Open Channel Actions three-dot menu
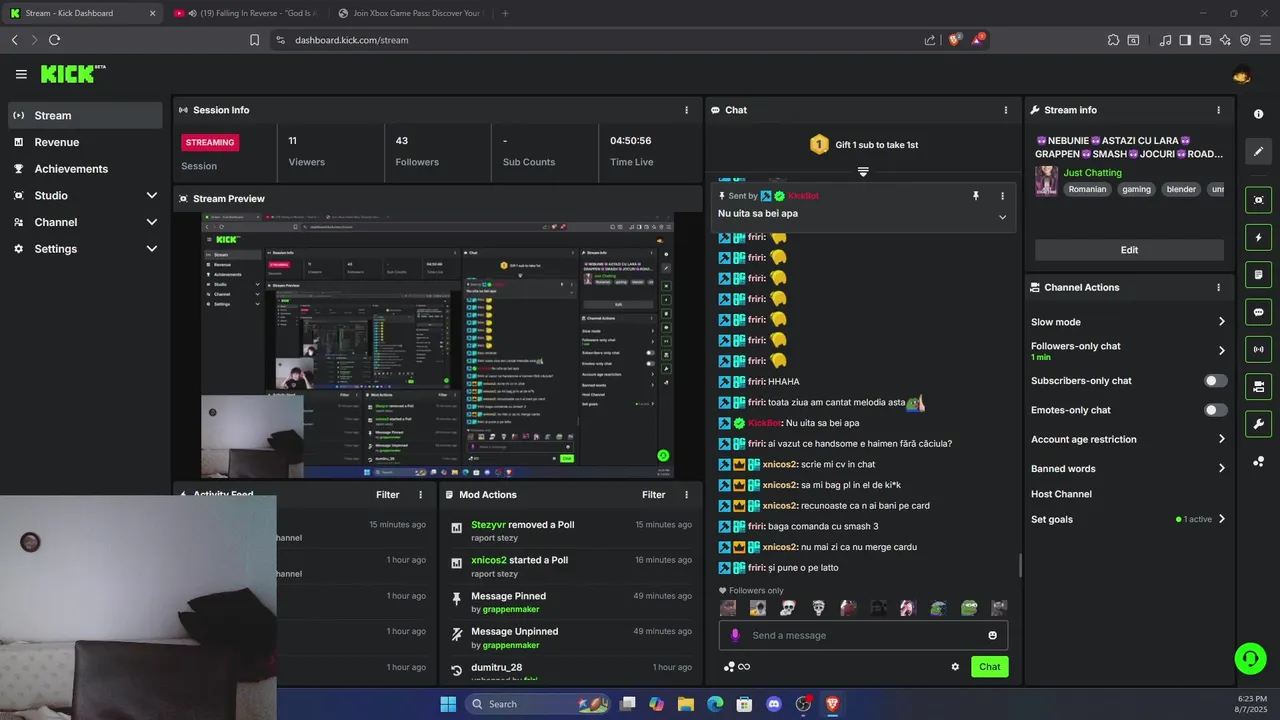 click(x=1218, y=287)
